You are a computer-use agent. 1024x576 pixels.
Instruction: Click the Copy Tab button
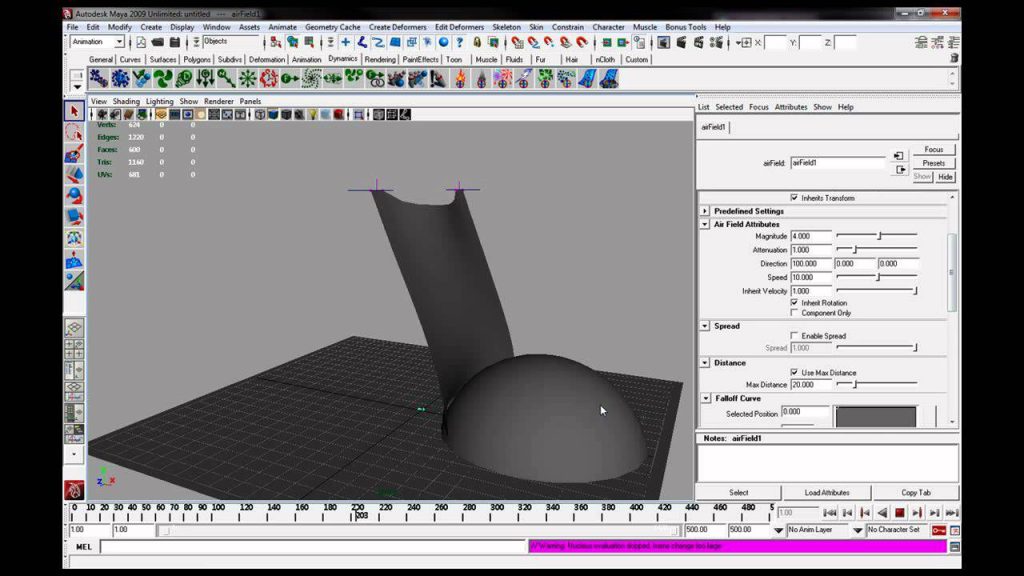916,492
